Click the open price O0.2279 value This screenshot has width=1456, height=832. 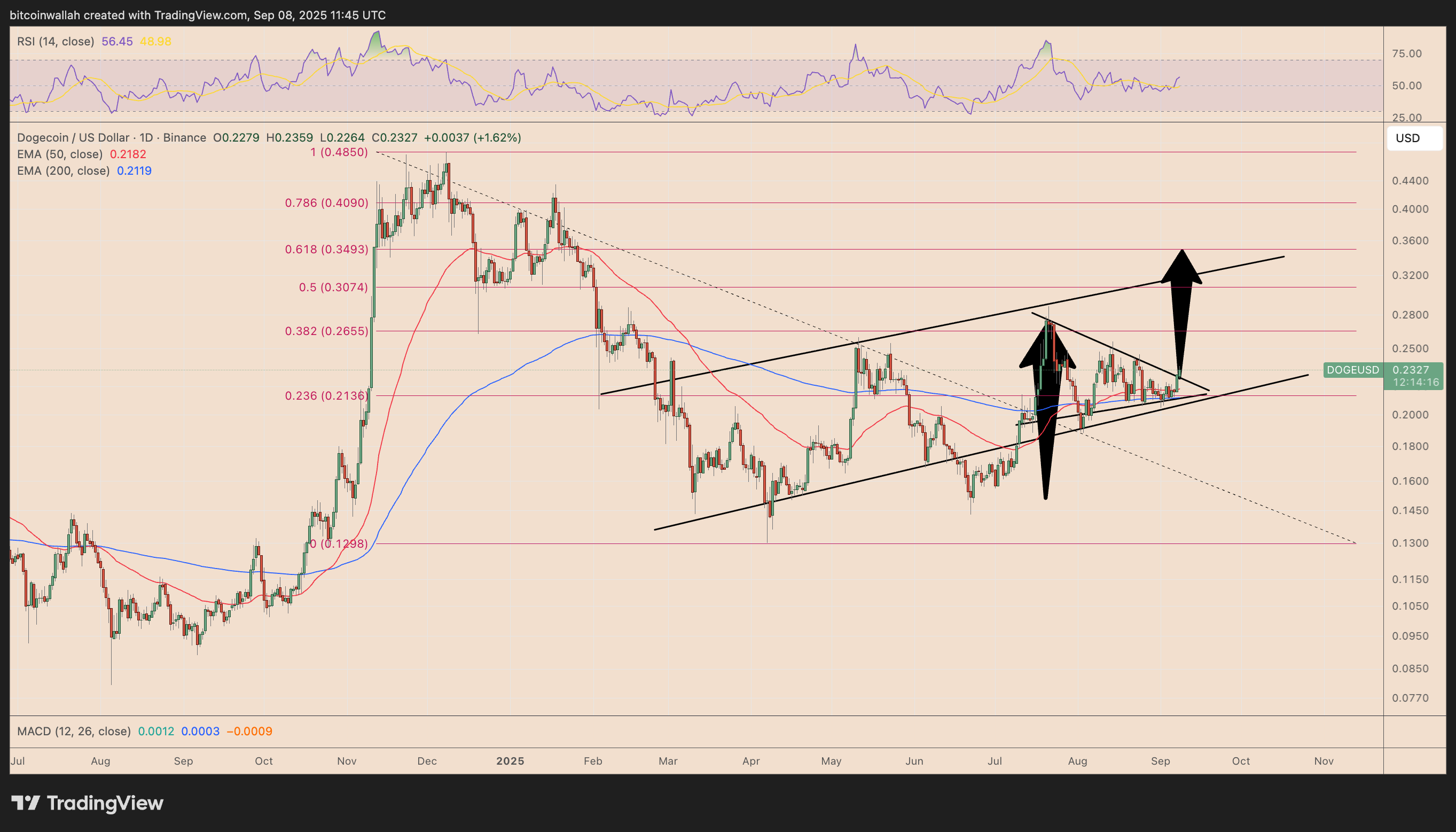237,138
